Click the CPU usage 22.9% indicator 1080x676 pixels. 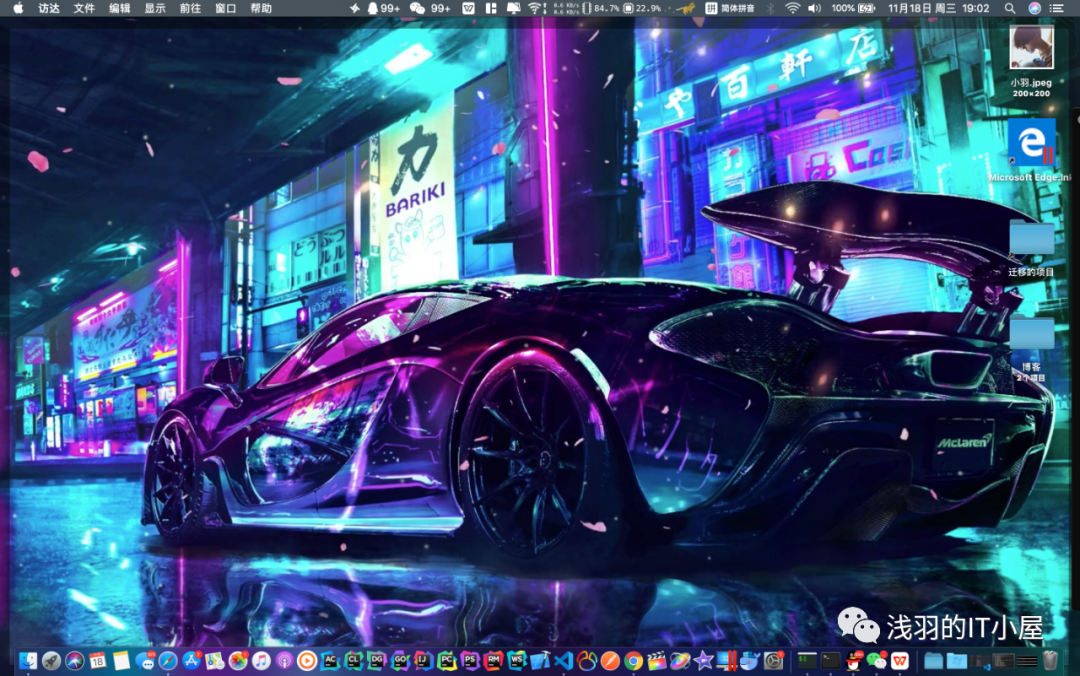643,8
